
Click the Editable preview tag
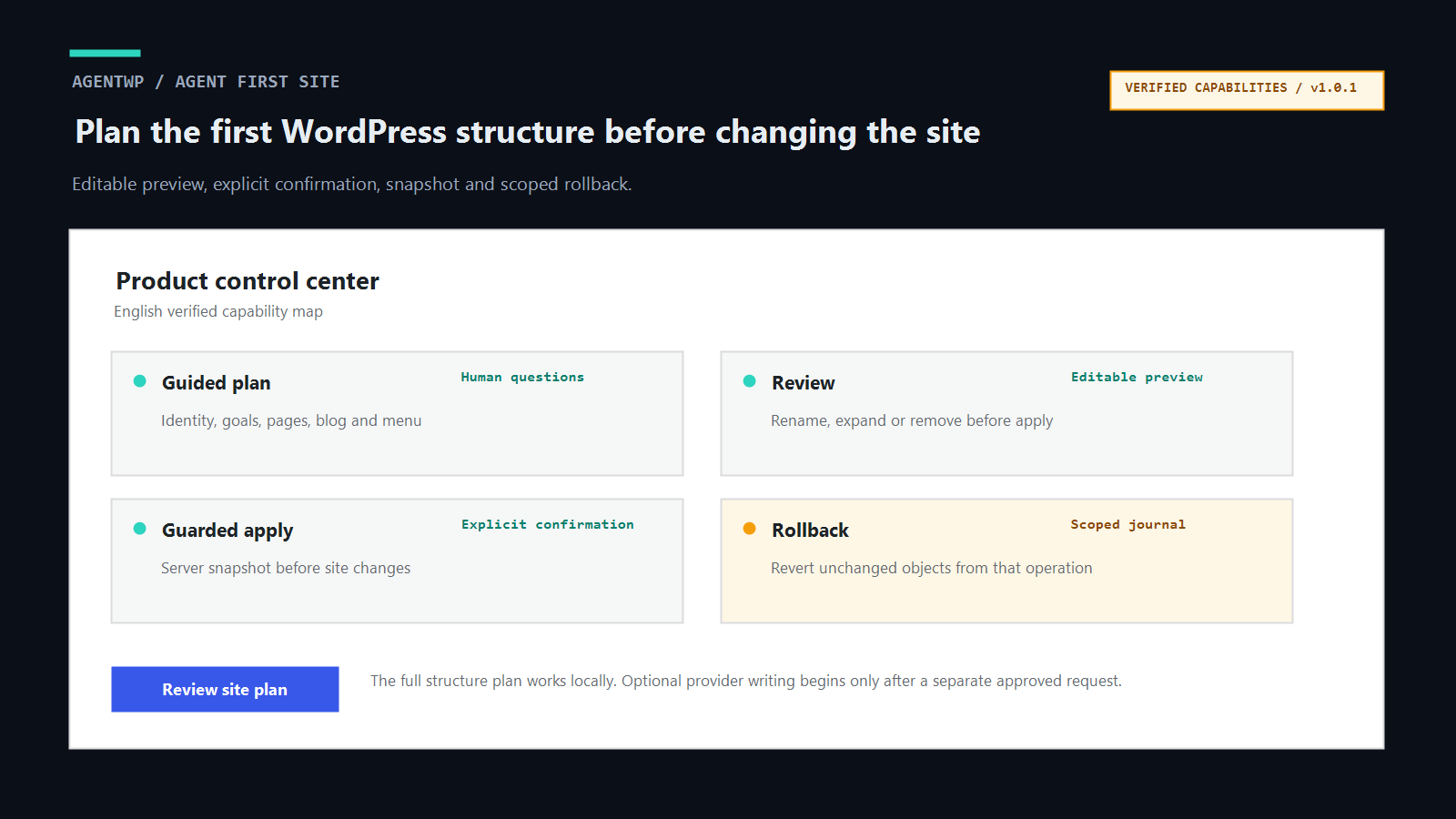(1137, 377)
